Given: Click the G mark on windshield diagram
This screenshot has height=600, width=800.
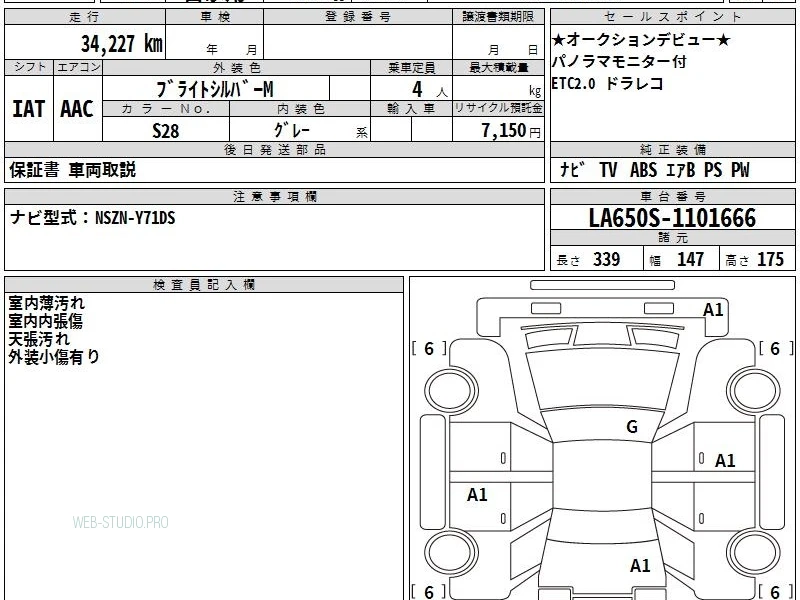Looking at the screenshot, I should point(632,427).
